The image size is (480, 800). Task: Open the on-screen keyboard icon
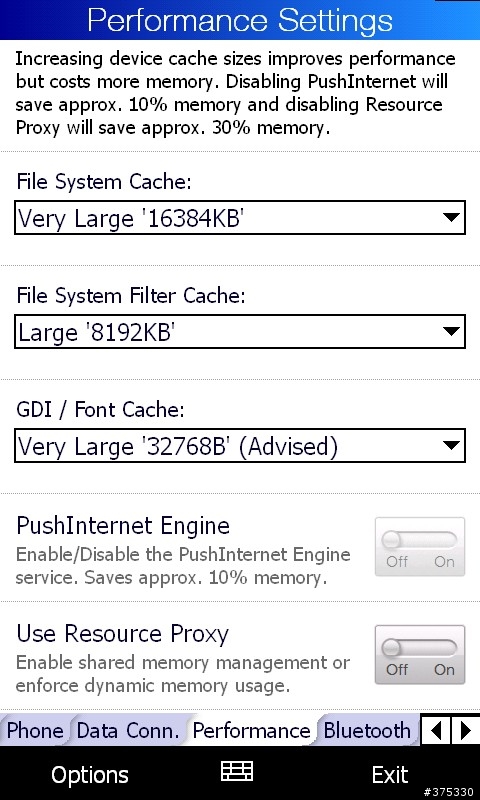click(x=237, y=771)
